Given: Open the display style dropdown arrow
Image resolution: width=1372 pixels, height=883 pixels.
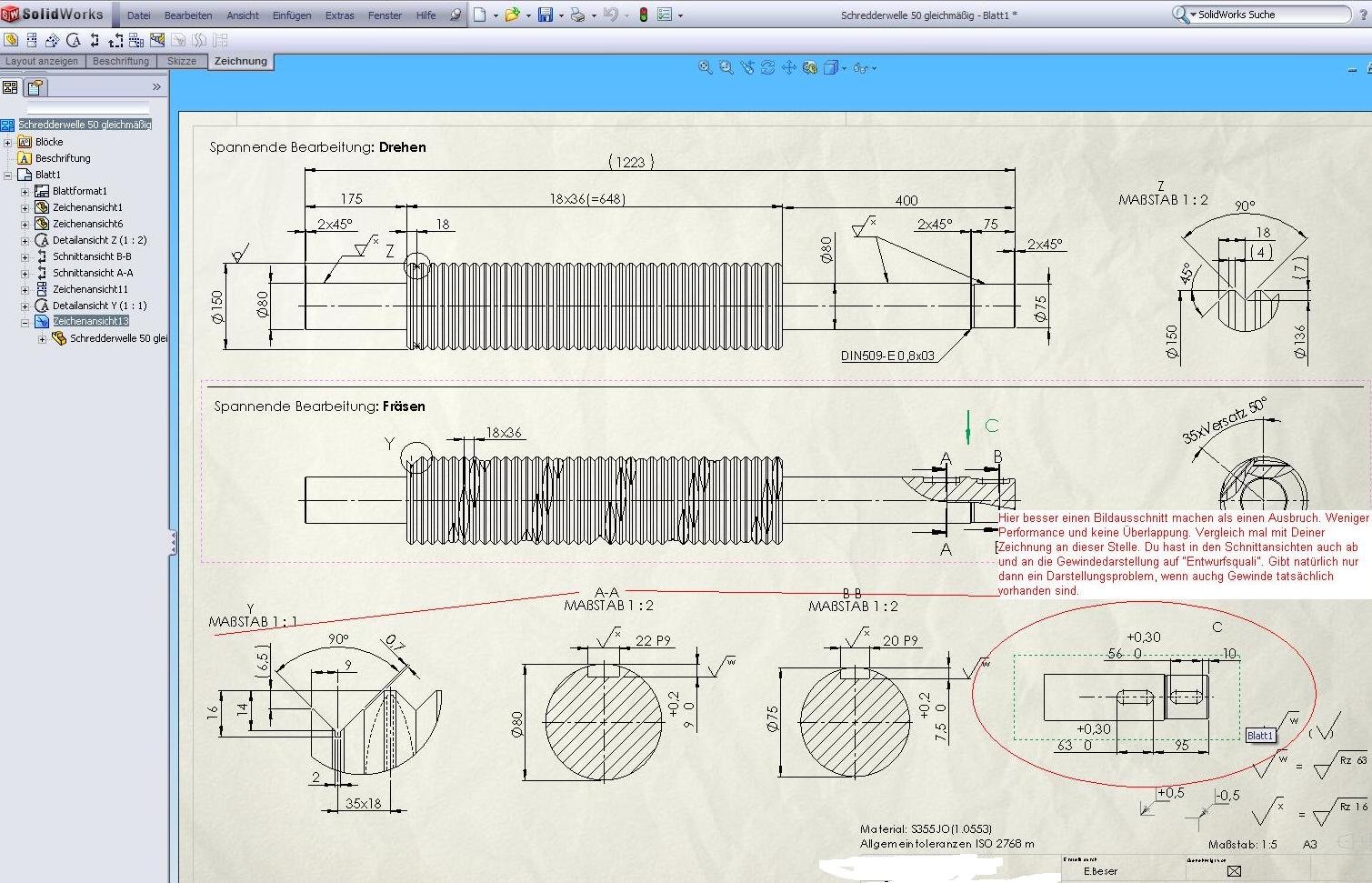Looking at the screenshot, I should click(844, 69).
